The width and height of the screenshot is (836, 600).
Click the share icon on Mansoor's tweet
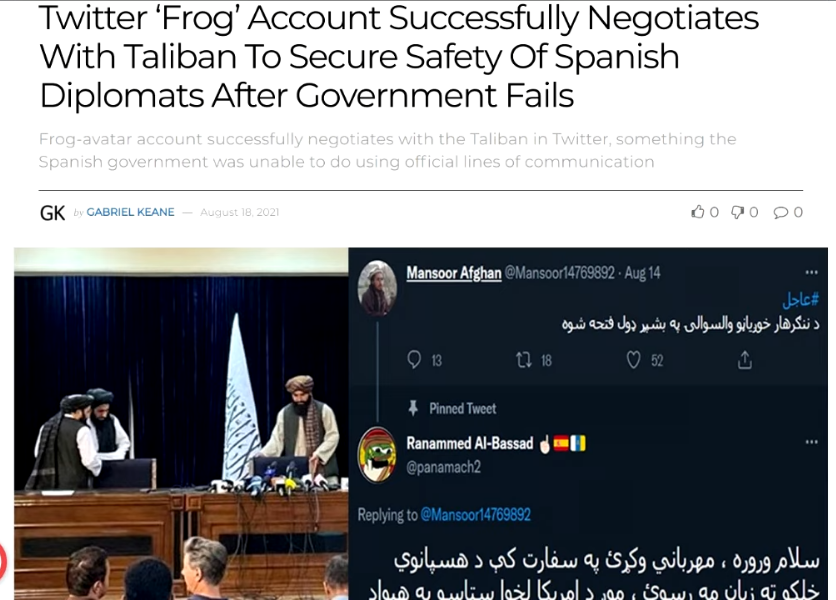coord(745,360)
